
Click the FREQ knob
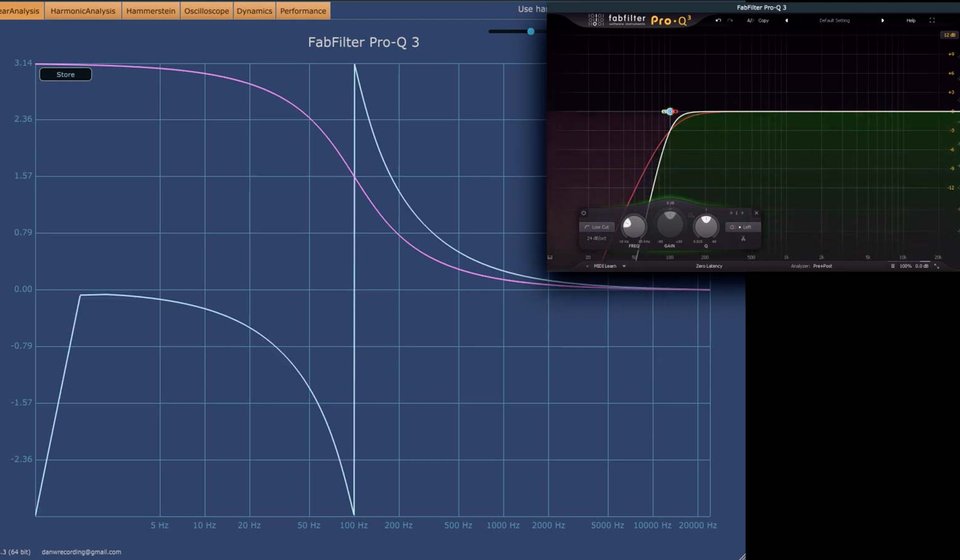(x=634, y=226)
